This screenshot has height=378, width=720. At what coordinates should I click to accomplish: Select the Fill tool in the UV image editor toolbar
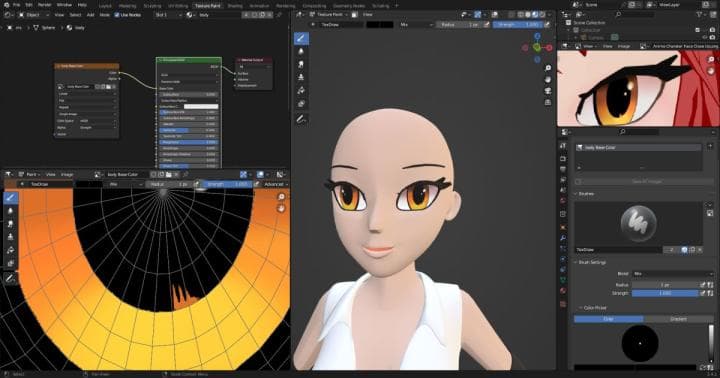(x=11, y=250)
